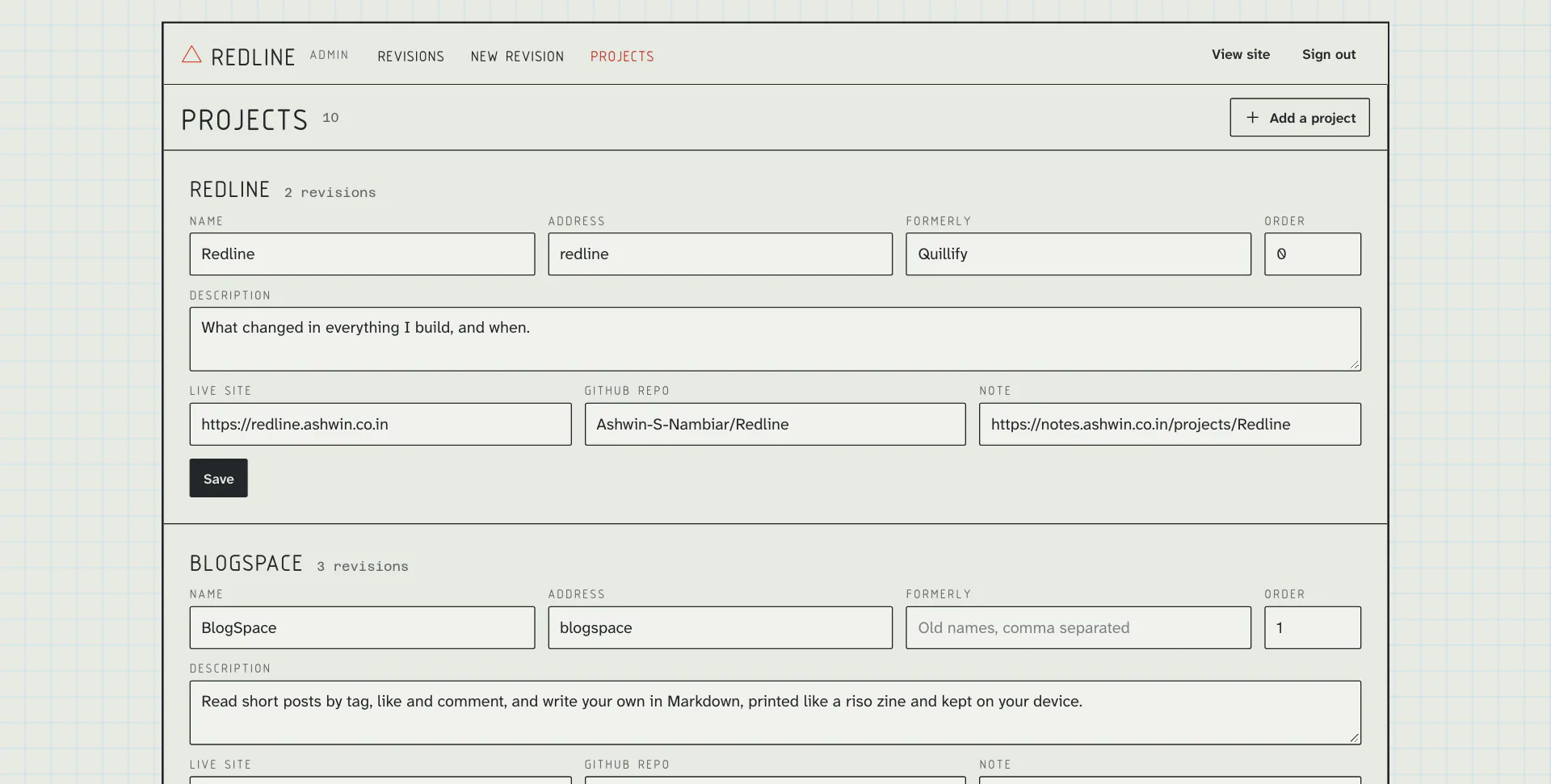Screen dimensions: 1551x784
Task: Click the plus icon in Add a project
Action: [x=1252, y=117]
